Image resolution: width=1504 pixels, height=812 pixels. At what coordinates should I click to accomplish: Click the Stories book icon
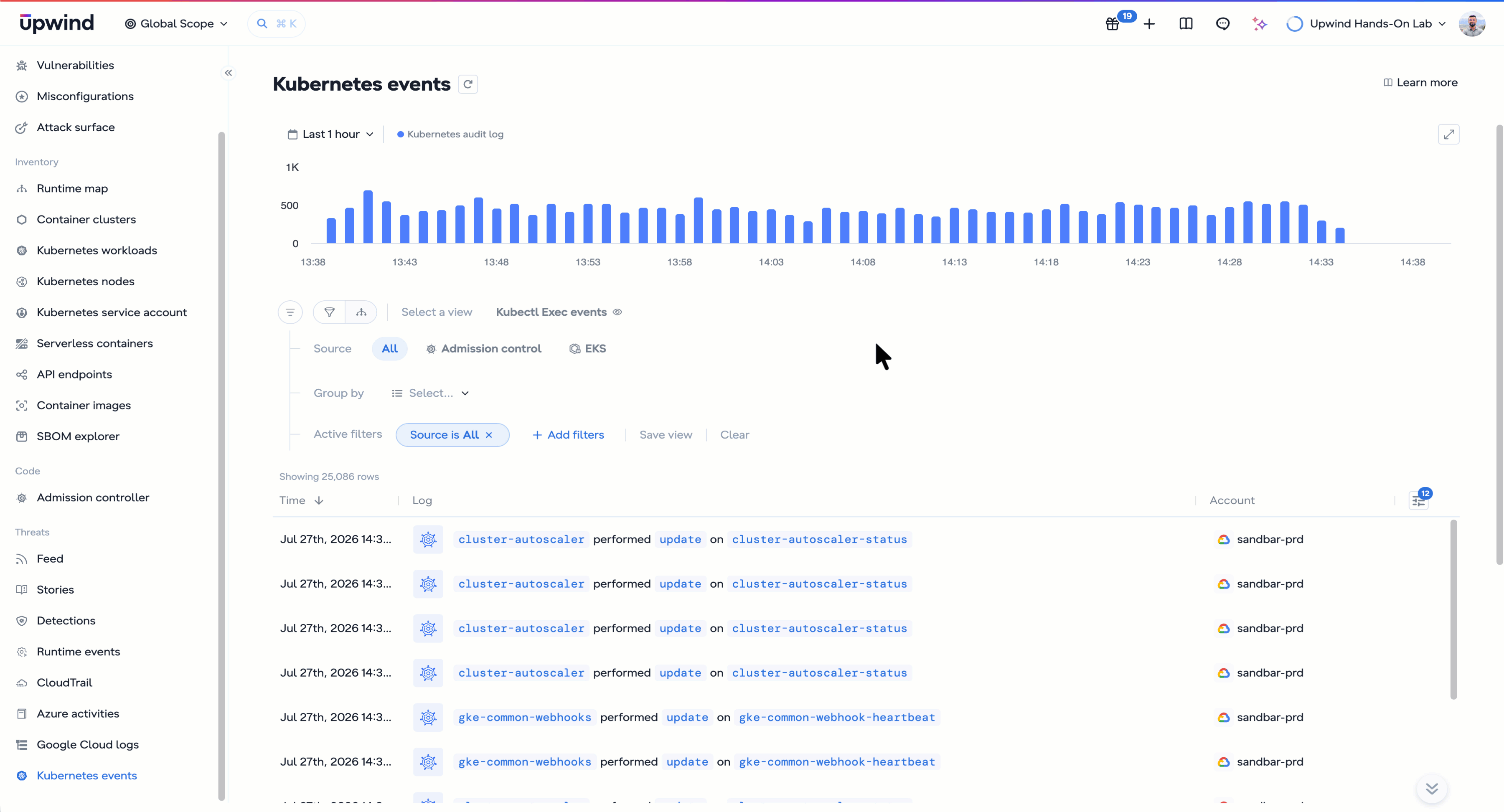click(22, 590)
